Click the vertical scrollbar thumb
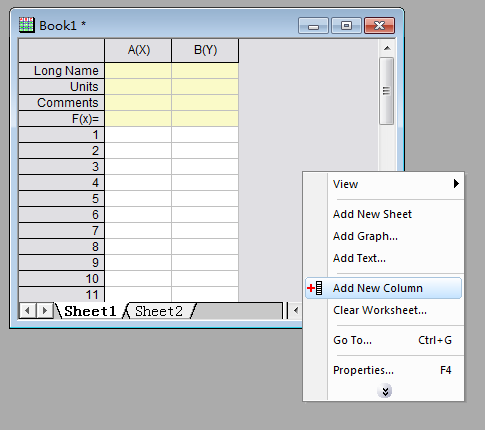Screen dimensions: 485x430 [387, 91]
